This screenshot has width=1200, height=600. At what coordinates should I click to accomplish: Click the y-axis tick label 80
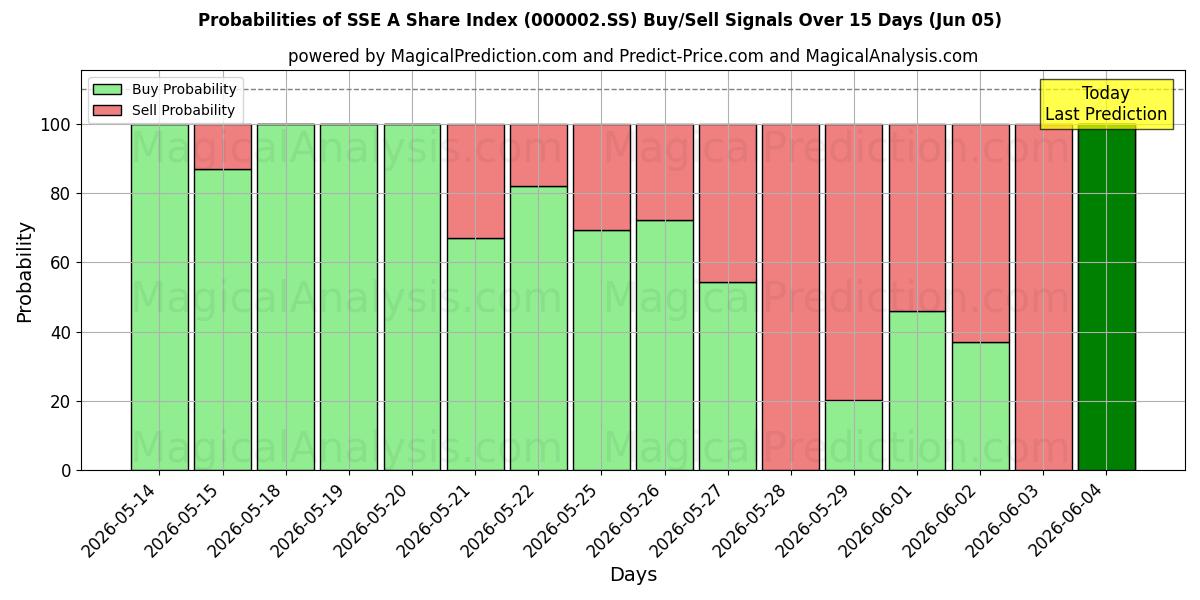tap(61, 194)
